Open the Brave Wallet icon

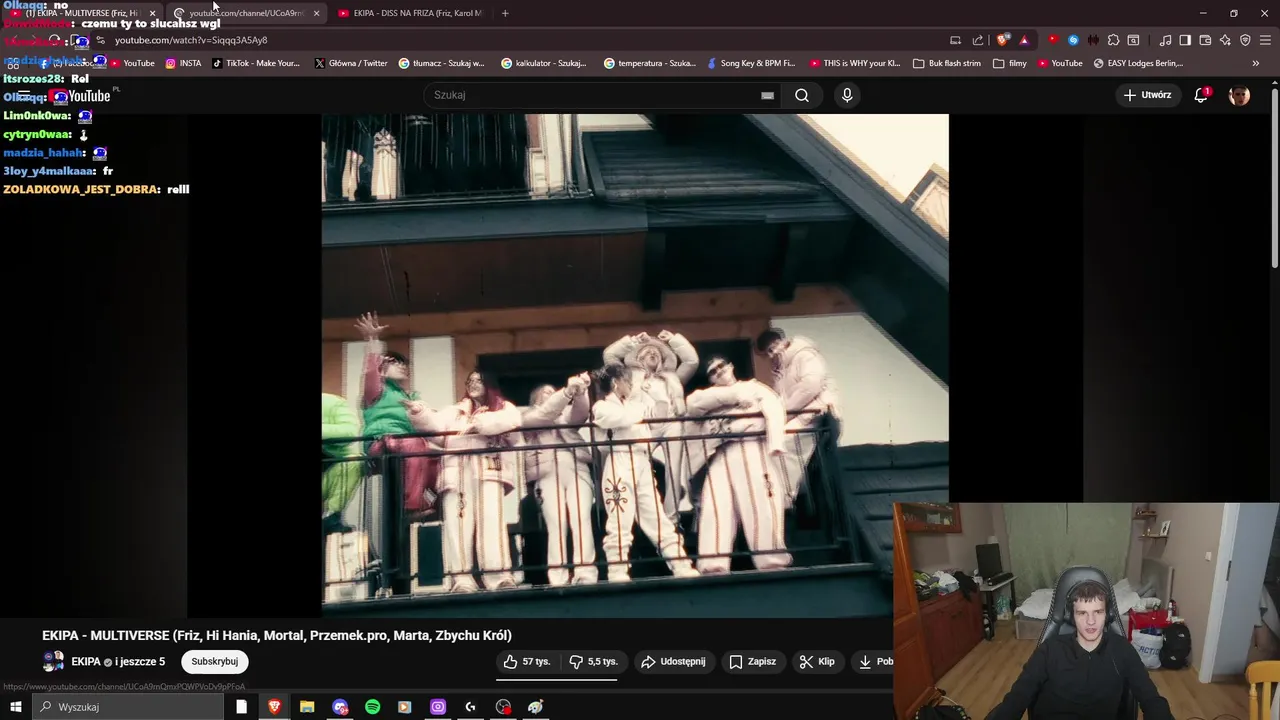tap(1205, 40)
